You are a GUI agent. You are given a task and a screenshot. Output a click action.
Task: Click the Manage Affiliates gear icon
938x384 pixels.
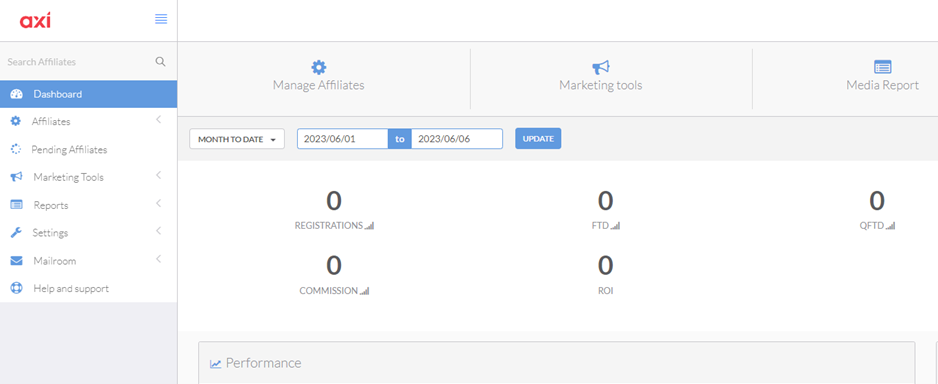(x=319, y=67)
